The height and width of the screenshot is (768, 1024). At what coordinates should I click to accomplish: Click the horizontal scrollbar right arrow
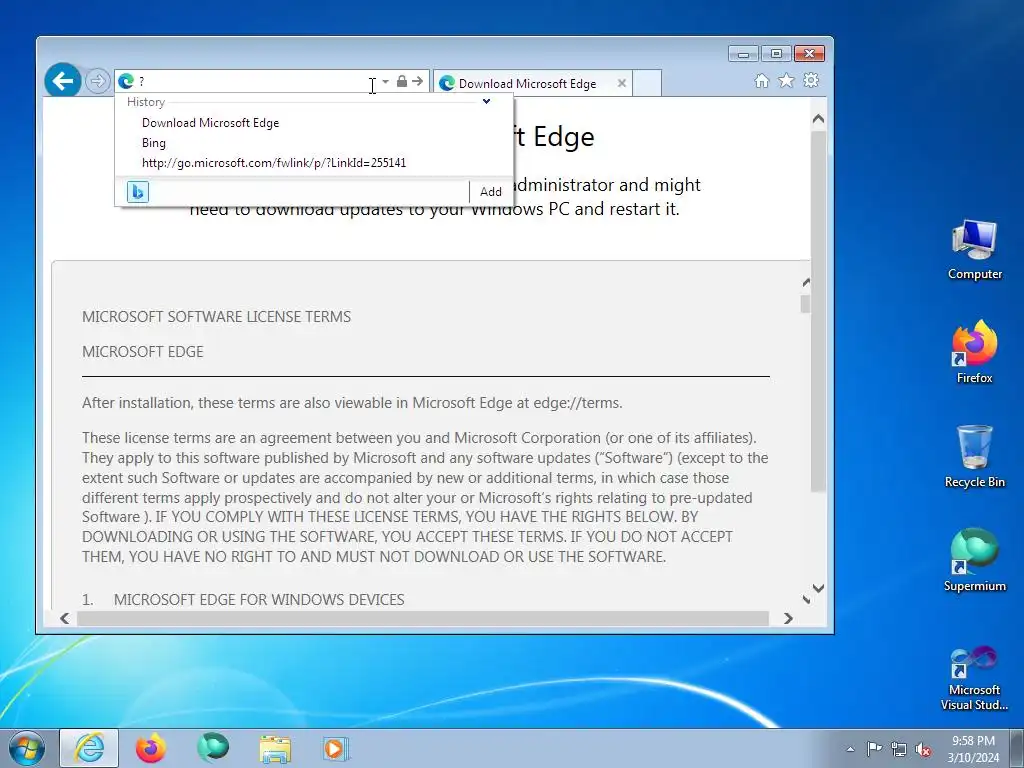click(788, 618)
